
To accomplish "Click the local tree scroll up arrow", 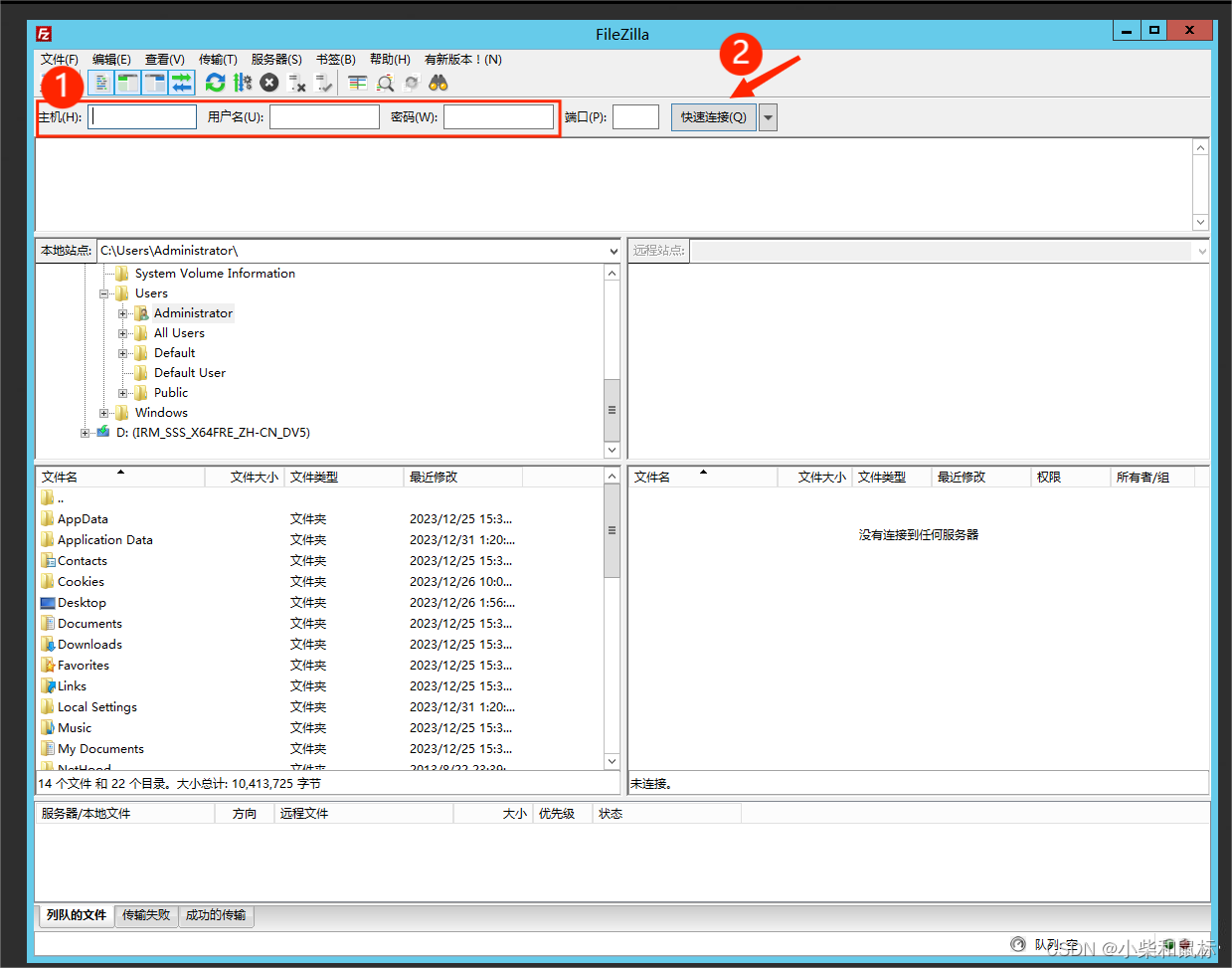I will coord(612,273).
